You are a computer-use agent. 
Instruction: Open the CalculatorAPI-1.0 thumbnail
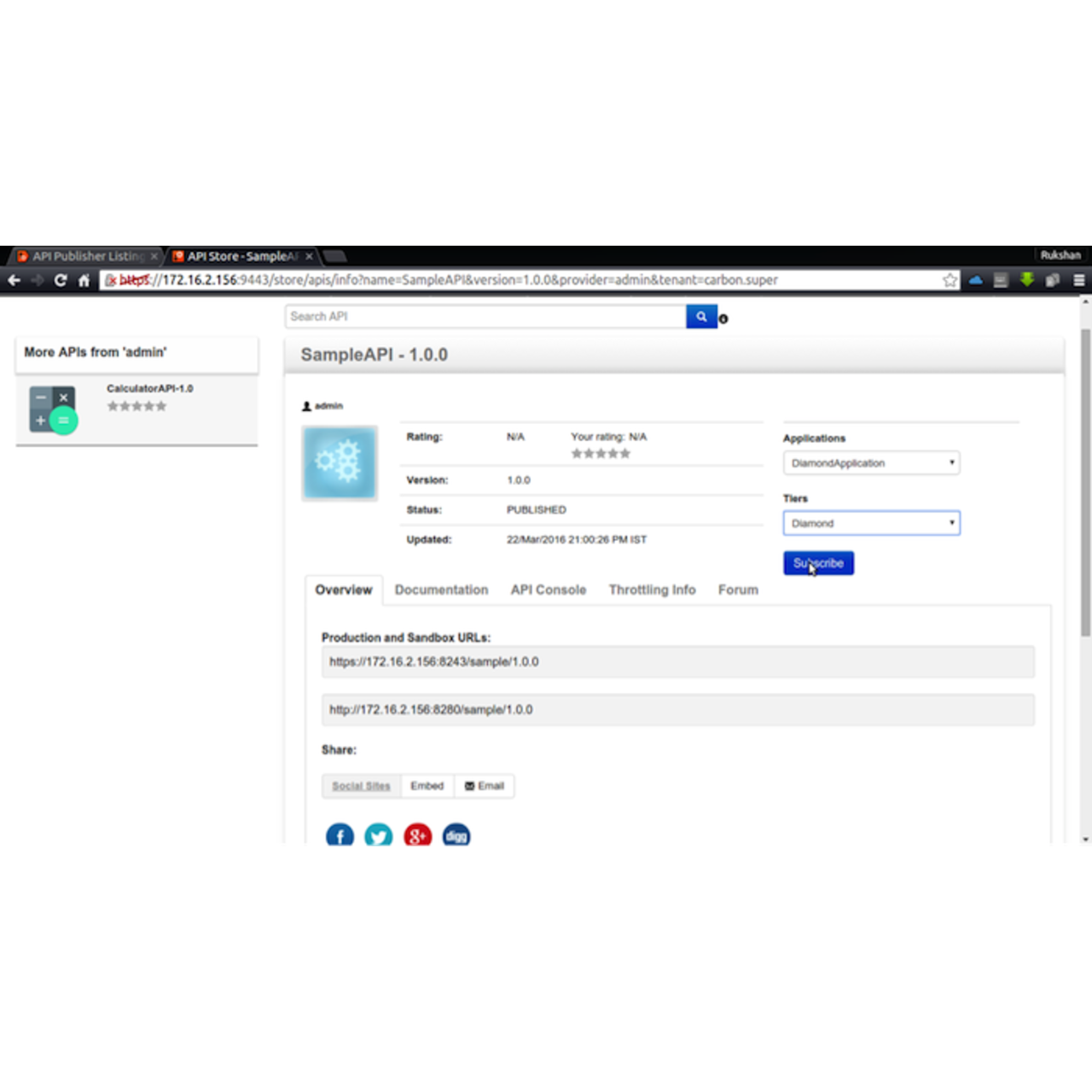coord(53,409)
